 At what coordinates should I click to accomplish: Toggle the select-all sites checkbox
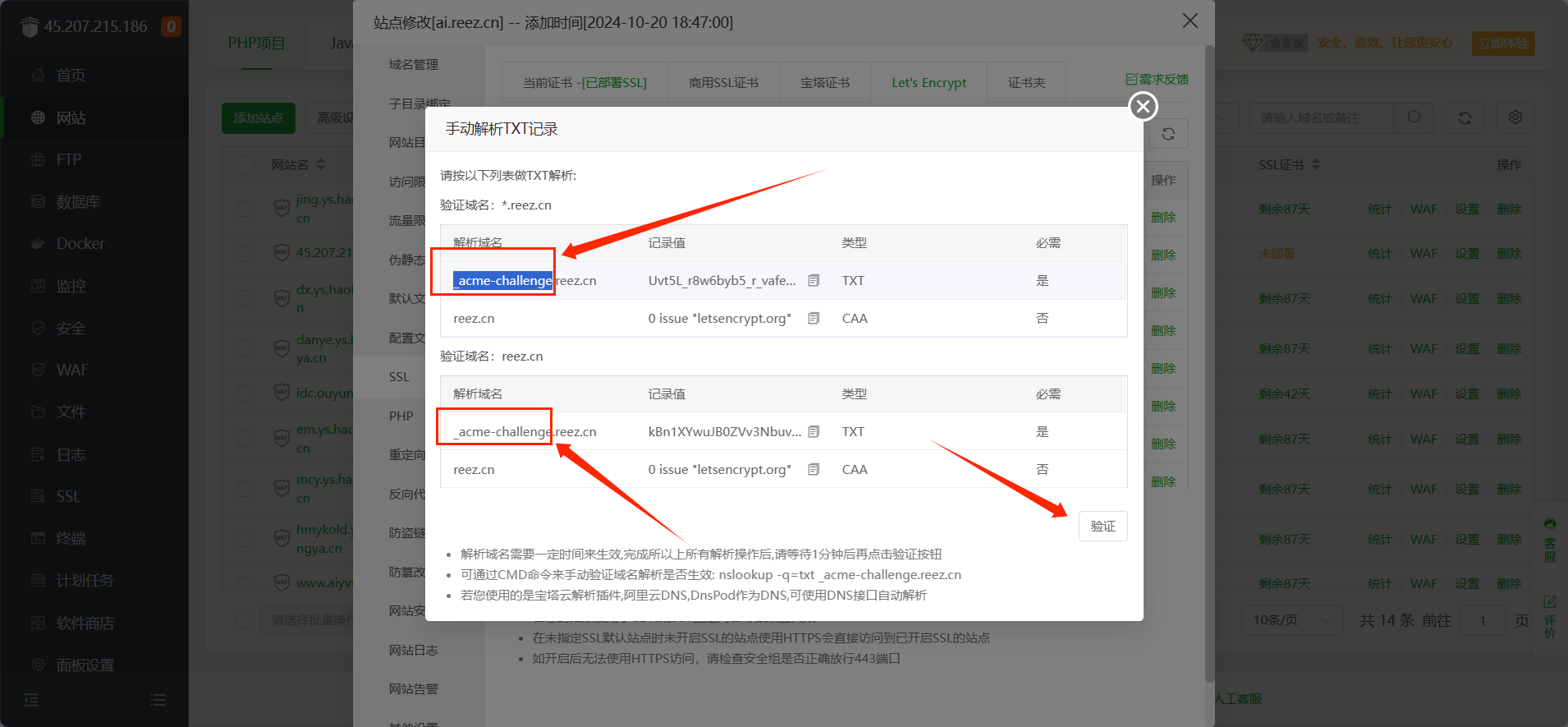[x=245, y=164]
